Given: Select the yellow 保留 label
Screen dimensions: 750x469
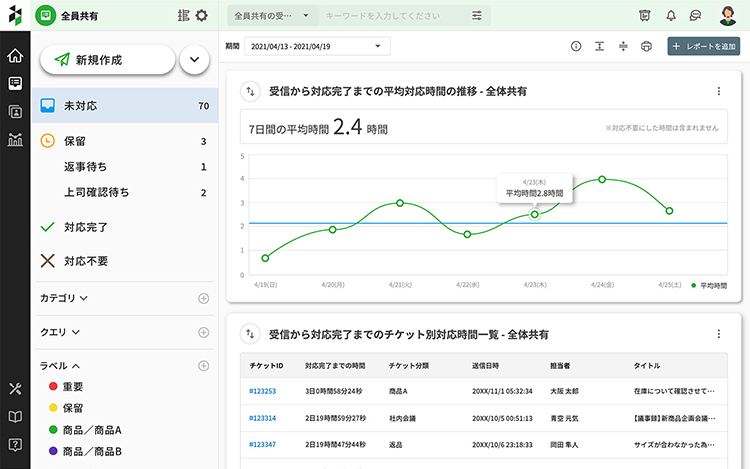Looking at the screenshot, I should pyautogui.click(x=66, y=408).
